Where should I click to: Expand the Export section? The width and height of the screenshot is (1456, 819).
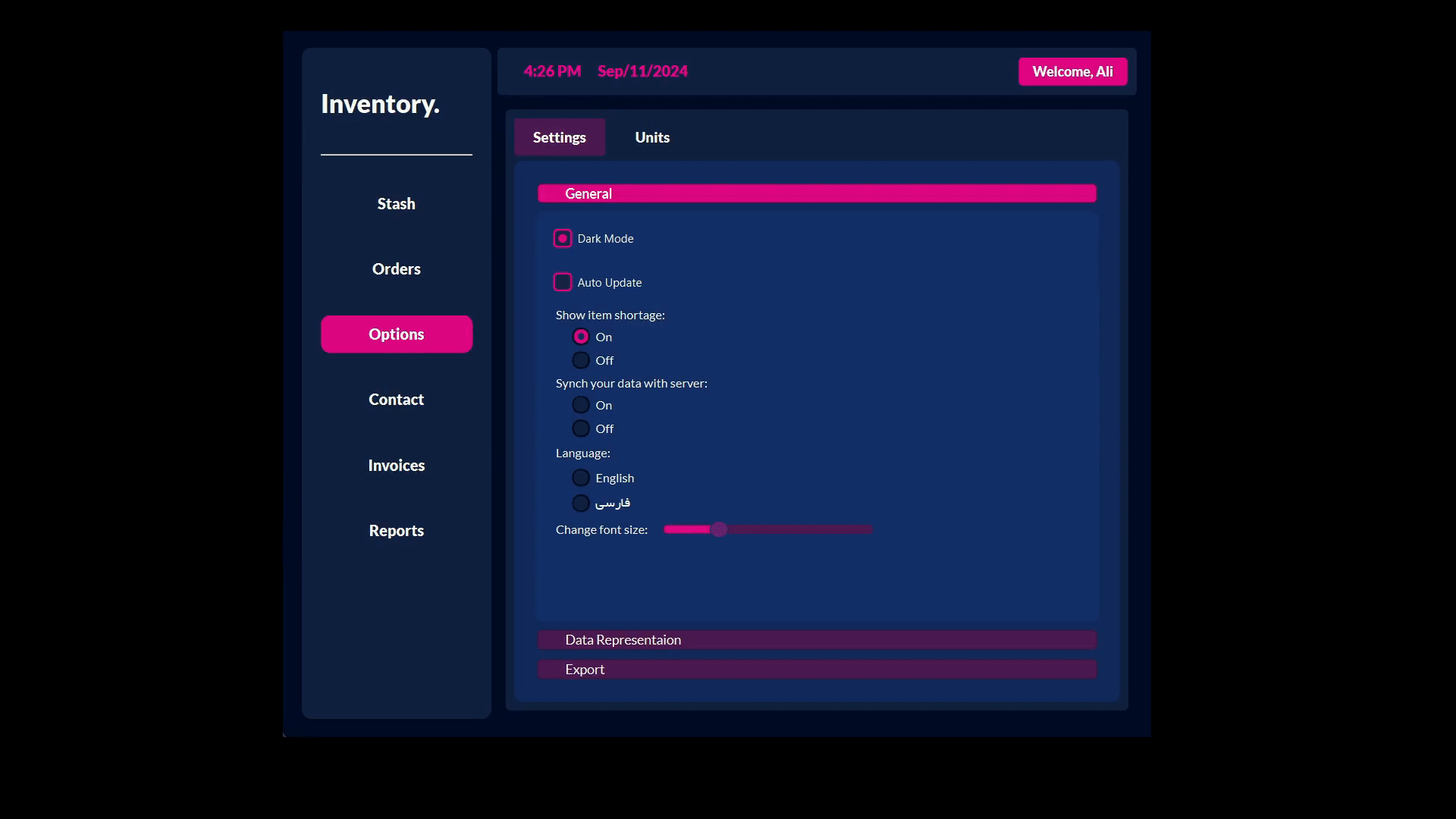click(817, 670)
